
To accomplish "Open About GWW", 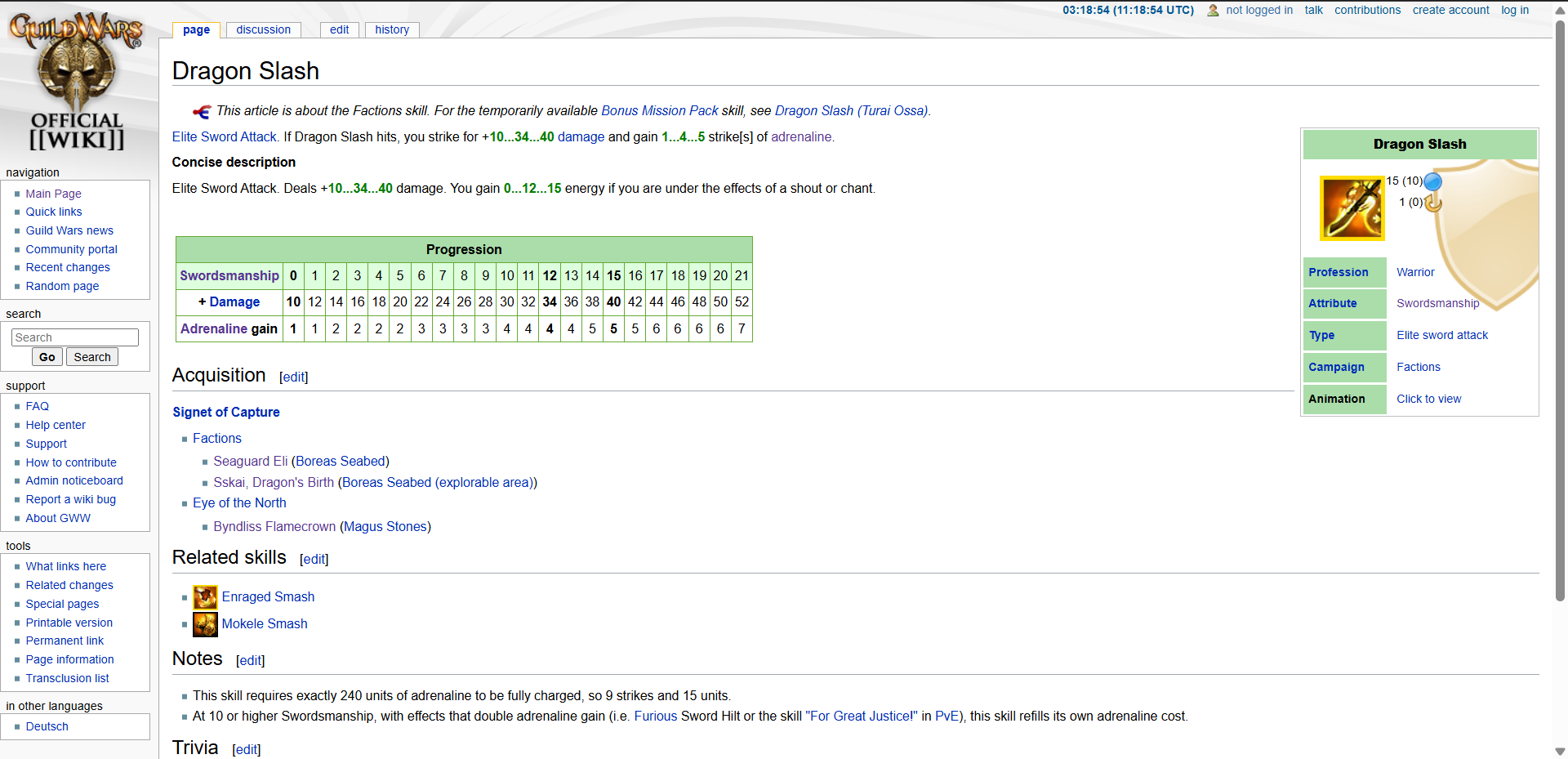I will (x=58, y=518).
